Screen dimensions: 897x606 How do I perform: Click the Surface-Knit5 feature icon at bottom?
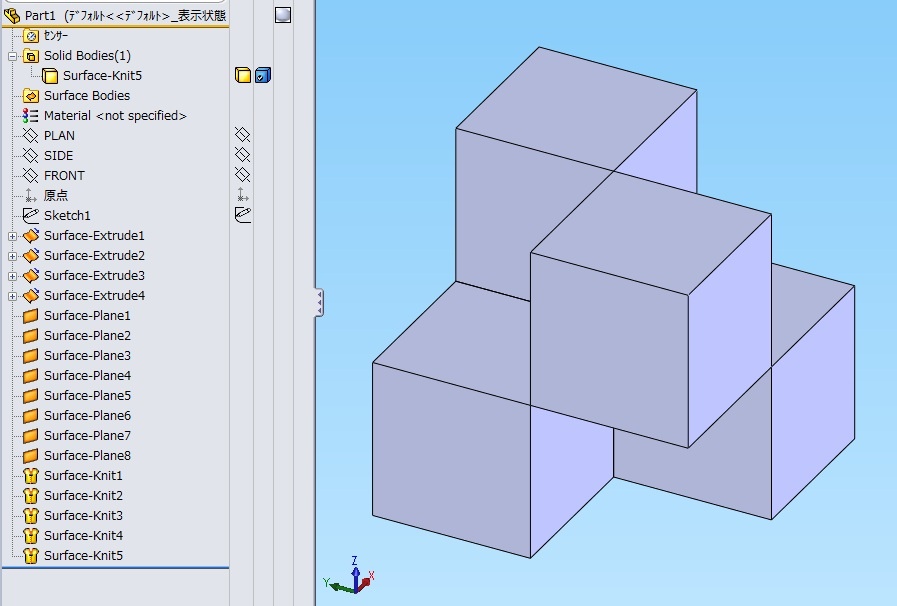point(31,556)
